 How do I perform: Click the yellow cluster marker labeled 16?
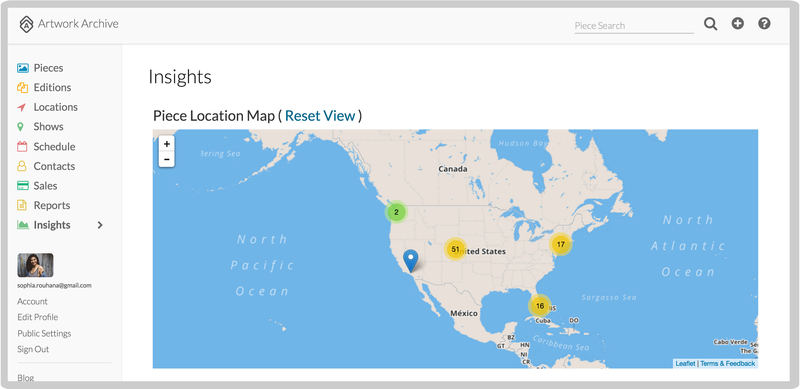pos(540,306)
